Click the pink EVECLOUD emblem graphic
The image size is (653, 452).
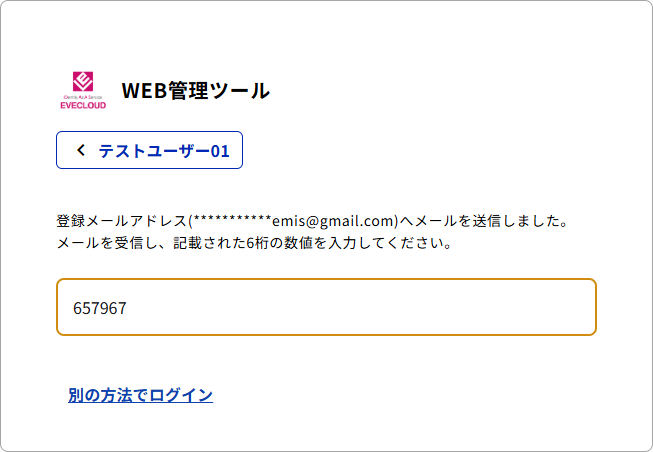(x=83, y=81)
